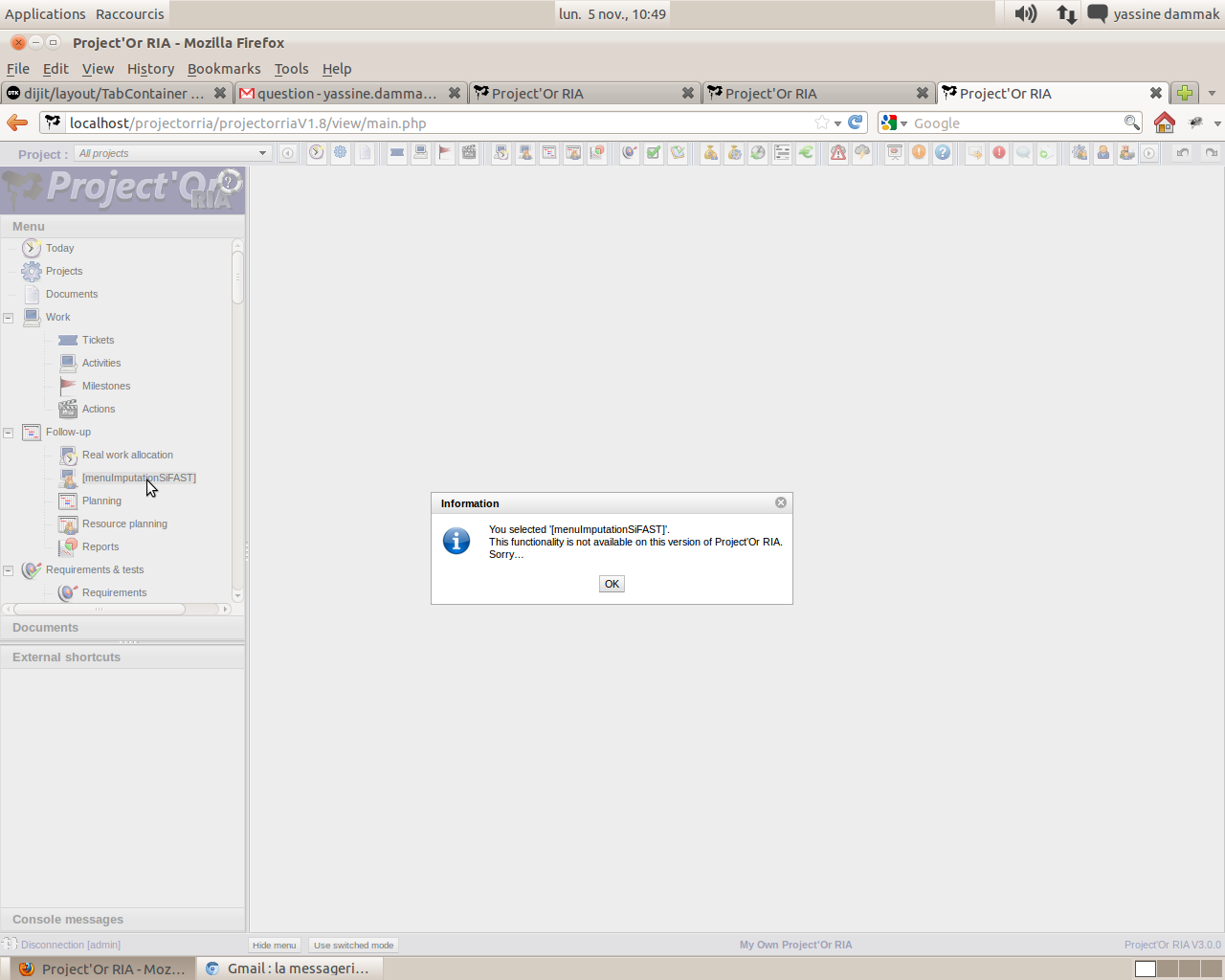This screenshot has width=1225, height=980.
Task: Click the green euro icon in the toolbar
Action: pos(806,153)
